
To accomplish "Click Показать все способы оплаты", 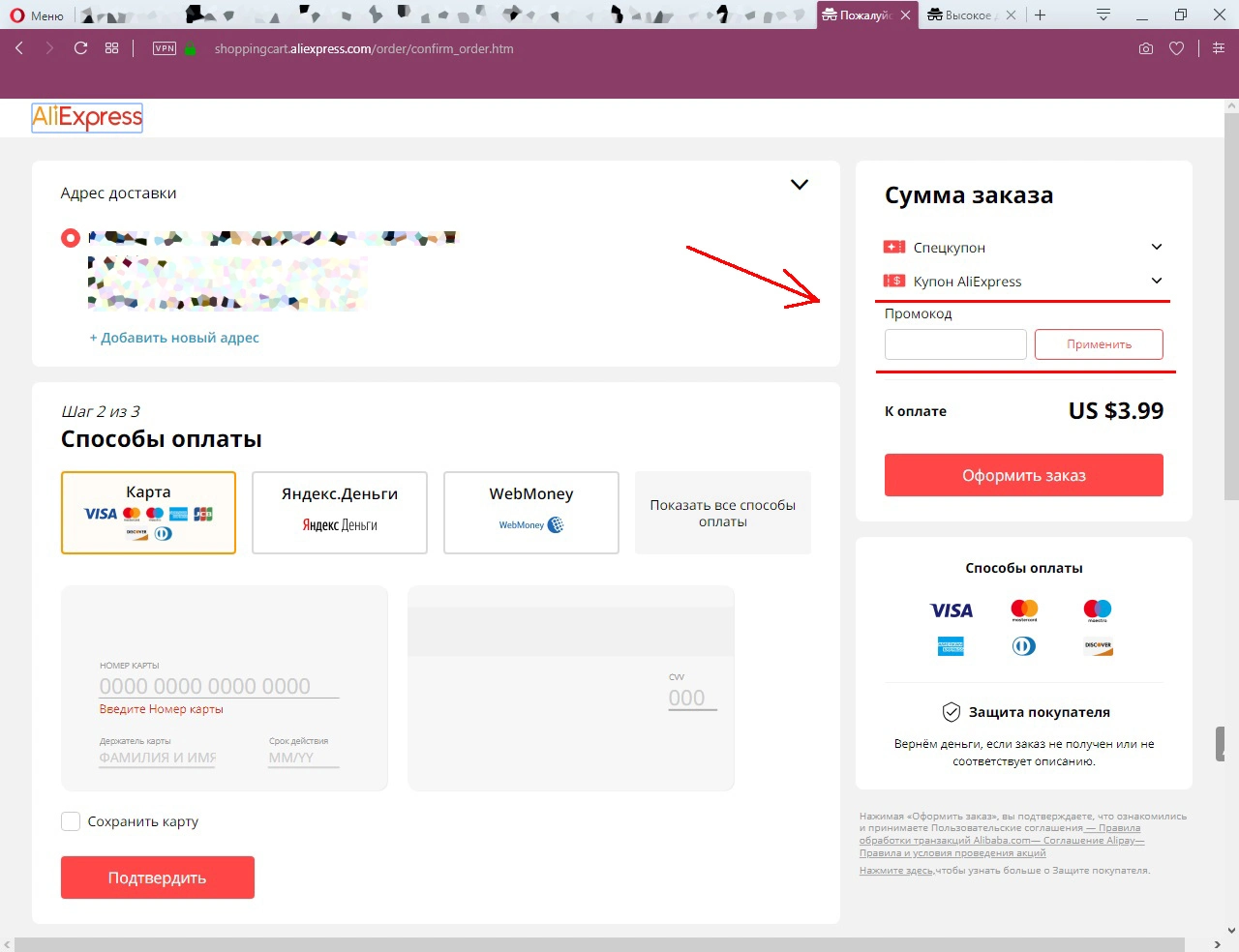I will [x=723, y=513].
